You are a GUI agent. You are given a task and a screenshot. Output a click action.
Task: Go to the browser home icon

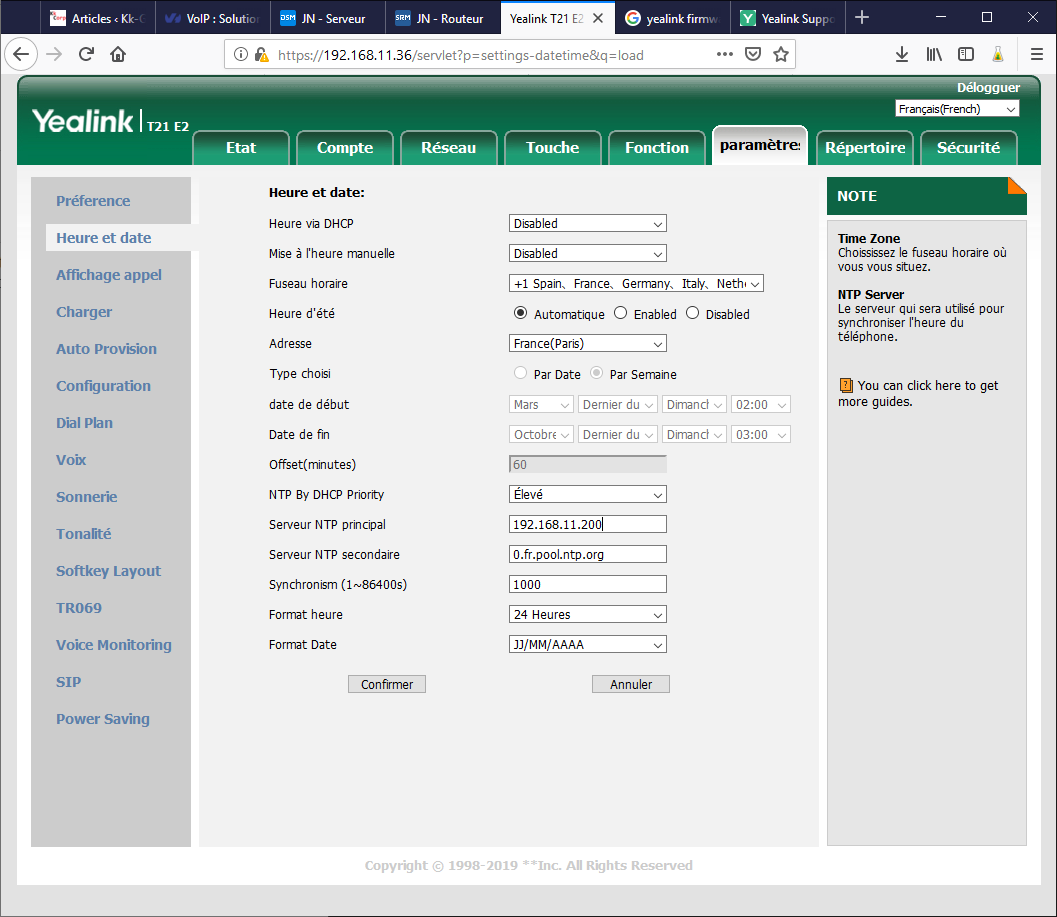coord(118,54)
